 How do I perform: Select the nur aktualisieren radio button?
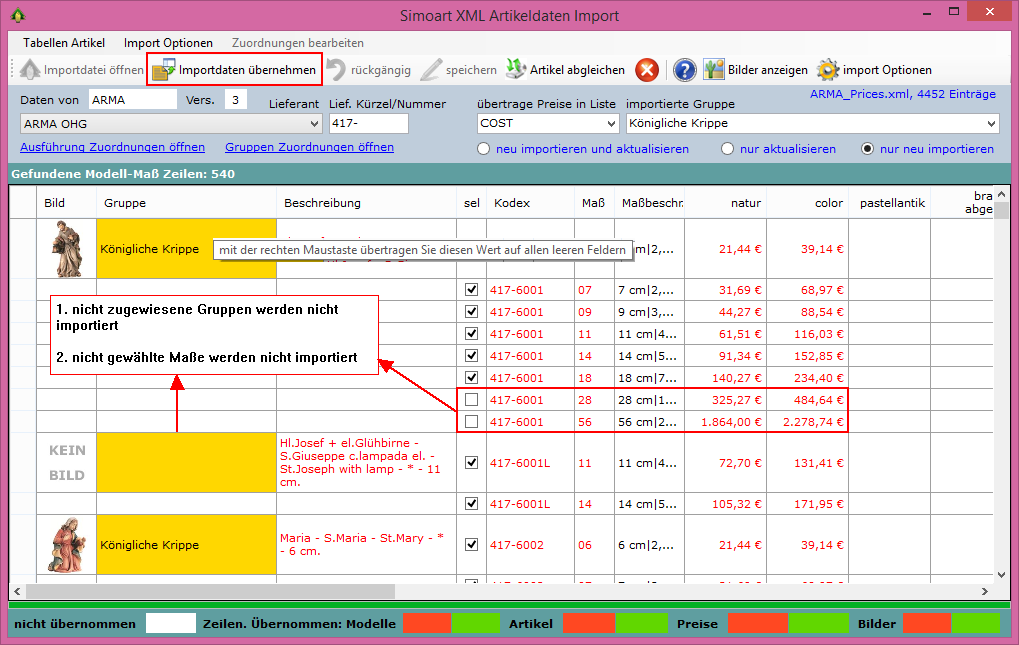[728, 149]
